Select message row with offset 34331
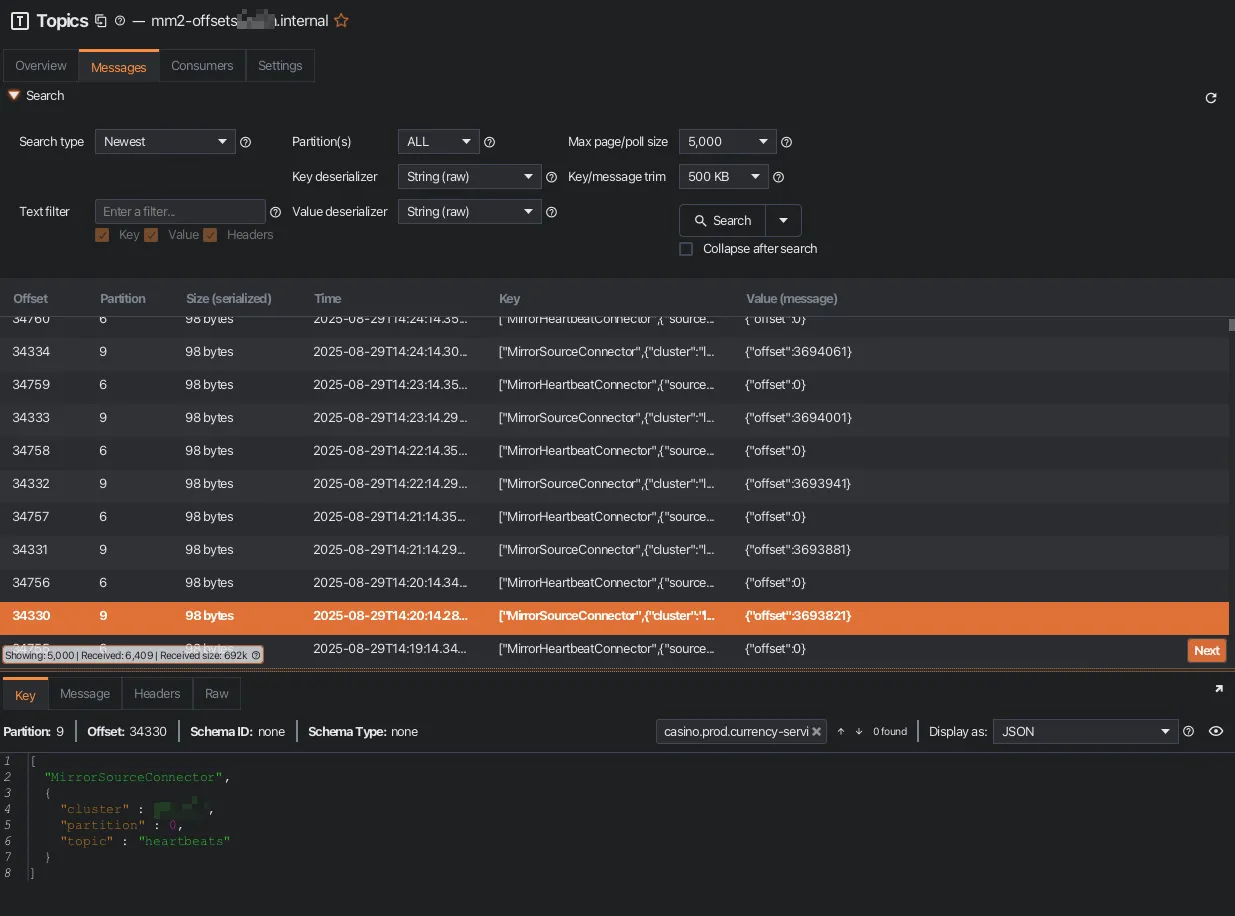Image resolution: width=1235 pixels, height=916 pixels. click(614, 550)
